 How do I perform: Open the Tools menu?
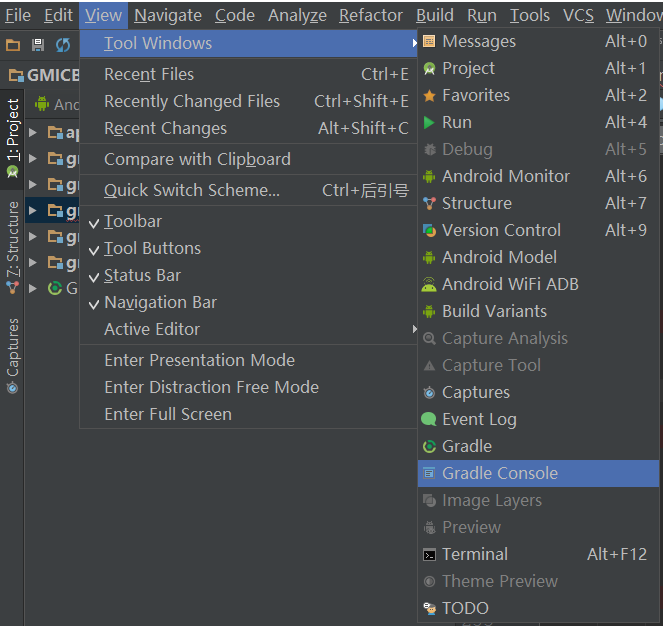[x=529, y=16]
